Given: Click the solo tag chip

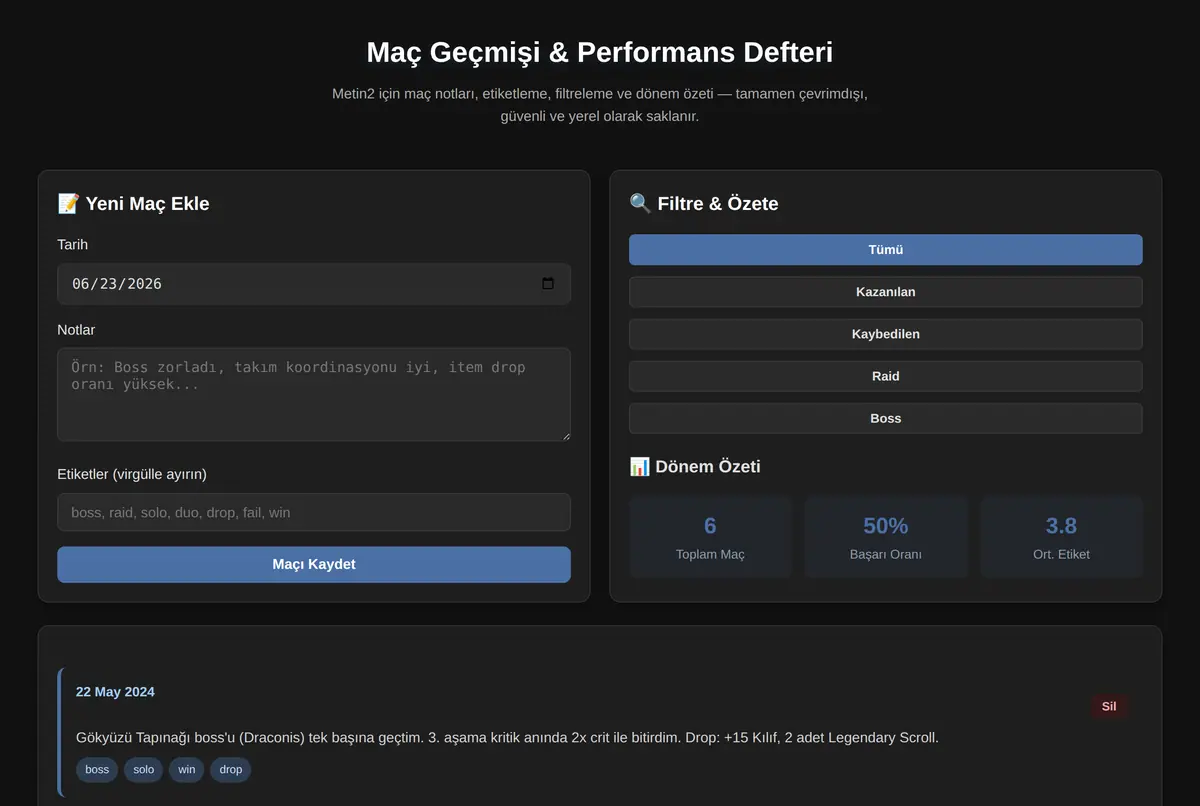Looking at the screenshot, I should [x=144, y=769].
